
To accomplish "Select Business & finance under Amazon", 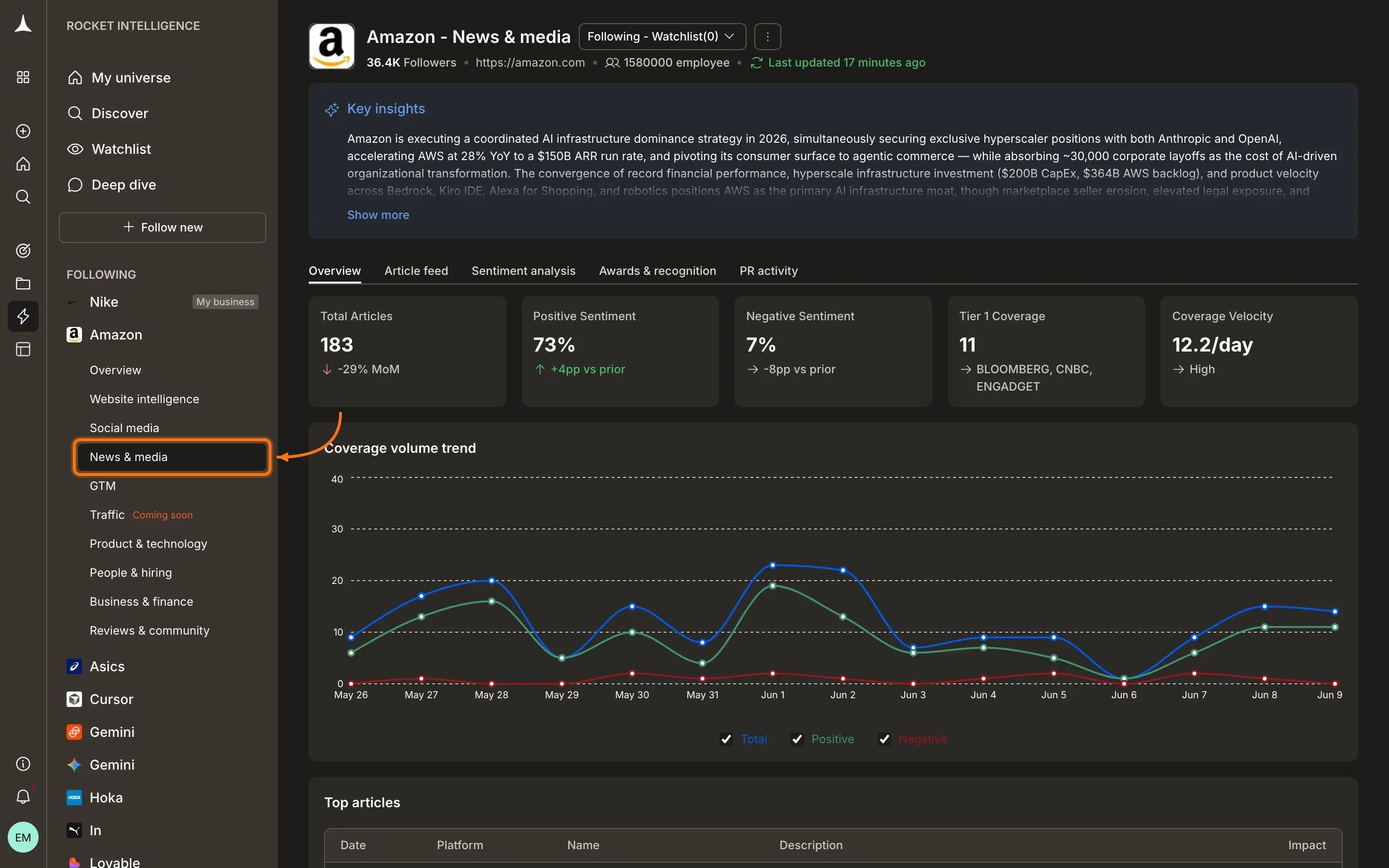I will coord(142,602).
